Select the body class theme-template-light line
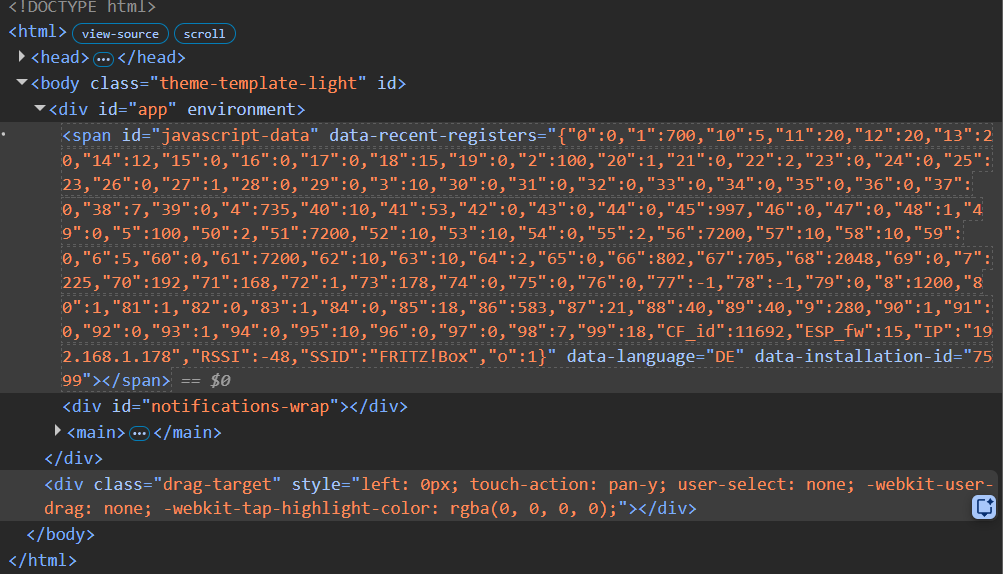1003x574 pixels. point(218,84)
